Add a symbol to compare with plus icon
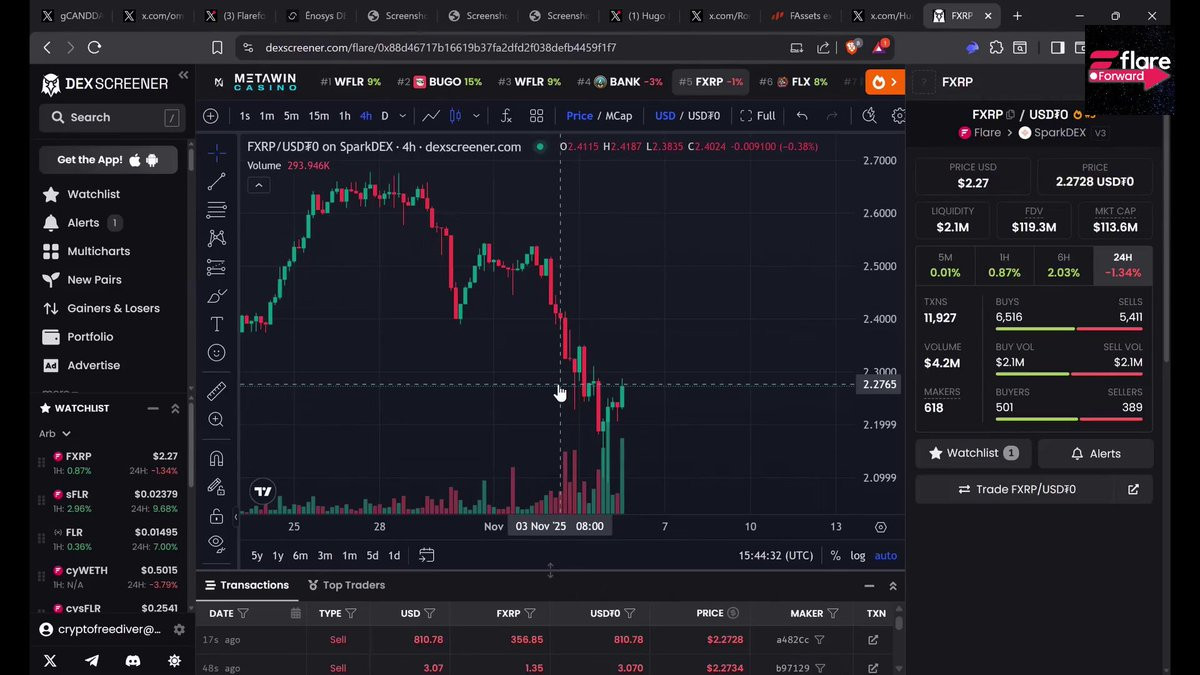The width and height of the screenshot is (1200, 675). pos(211,116)
